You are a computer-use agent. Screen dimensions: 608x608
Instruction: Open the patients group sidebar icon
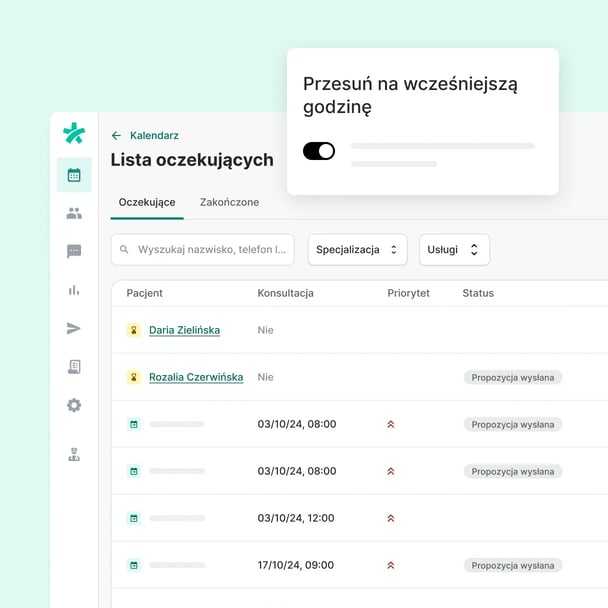(74, 213)
